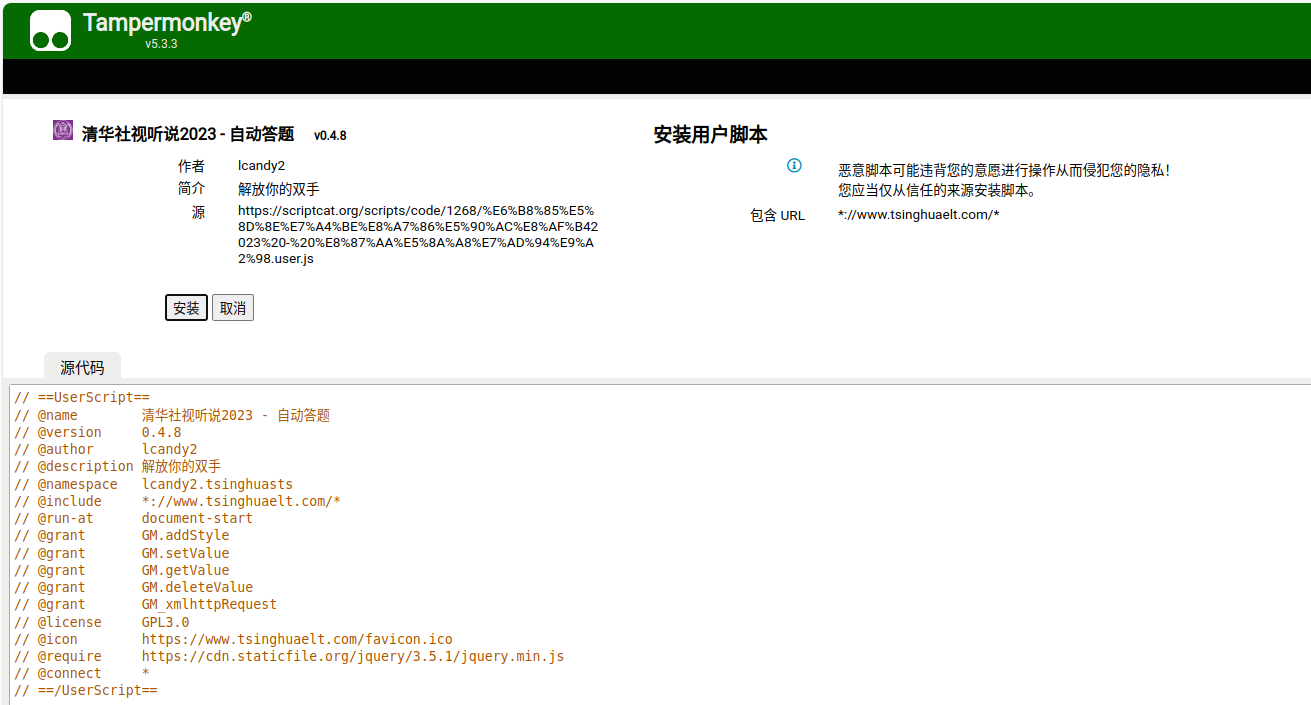Click the @grant GM.getValue line
1311x705 pixels.
[122, 570]
